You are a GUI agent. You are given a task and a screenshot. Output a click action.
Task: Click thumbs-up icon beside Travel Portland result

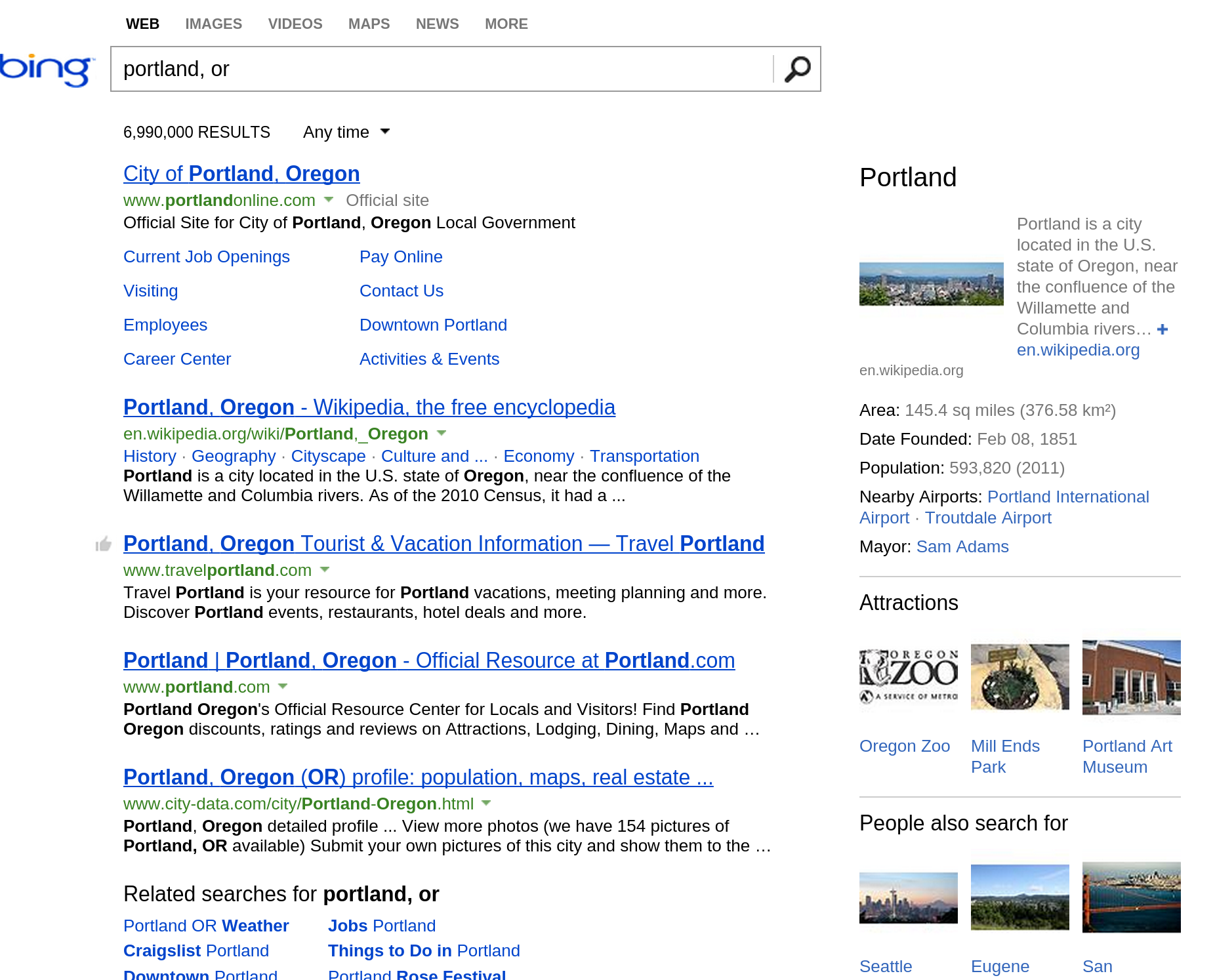(x=104, y=544)
